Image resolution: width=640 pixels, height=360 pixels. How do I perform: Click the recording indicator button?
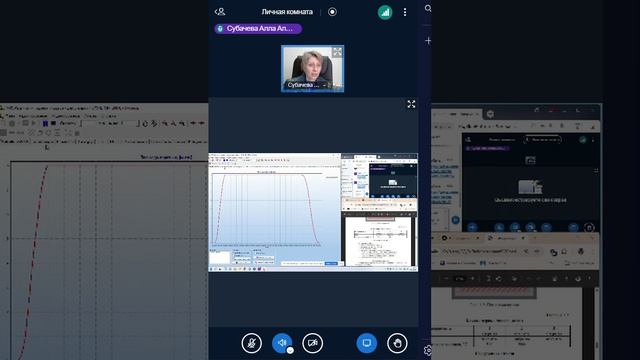click(332, 12)
